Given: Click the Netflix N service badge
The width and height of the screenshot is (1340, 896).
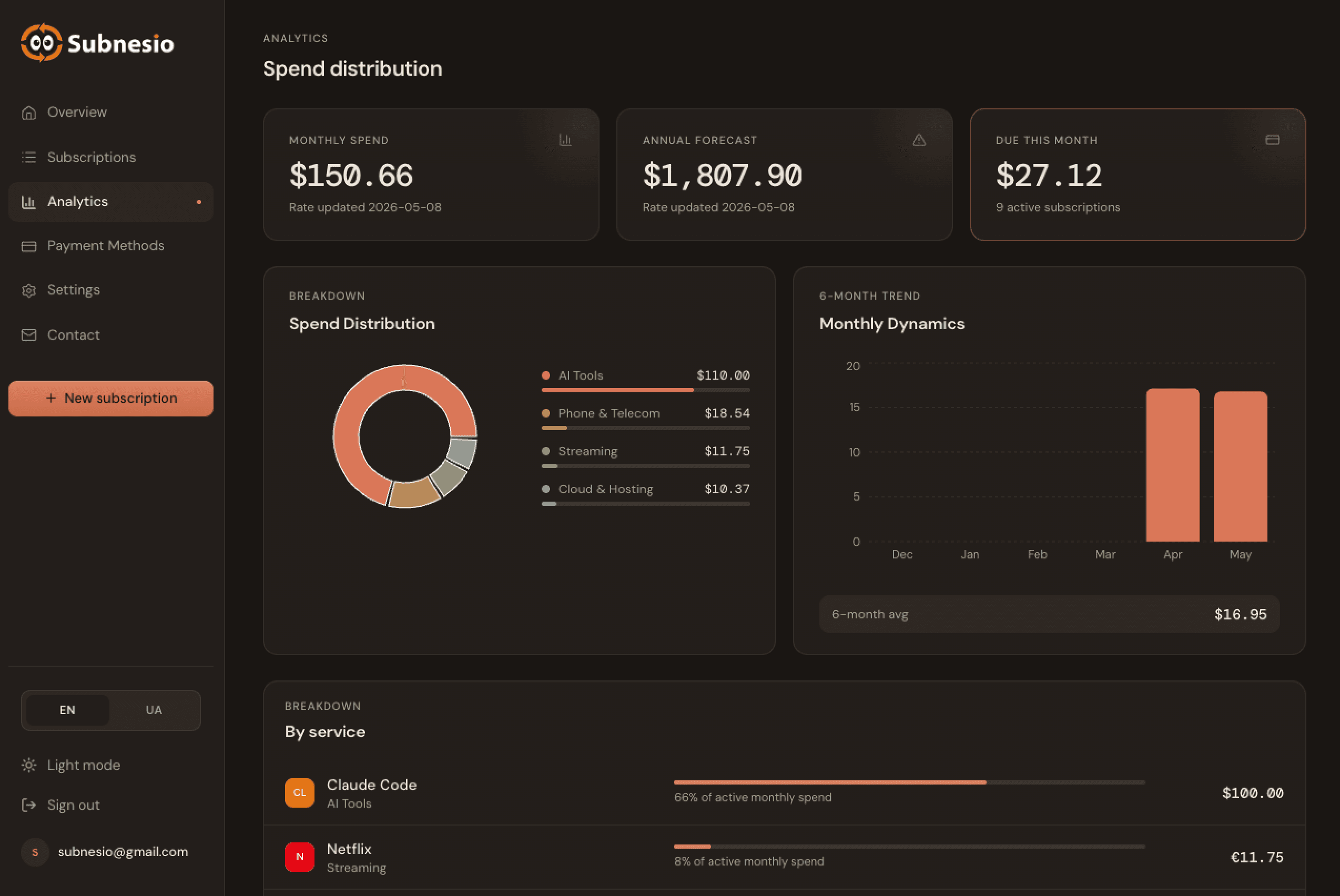Looking at the screenshot, I should coord(299,857).
